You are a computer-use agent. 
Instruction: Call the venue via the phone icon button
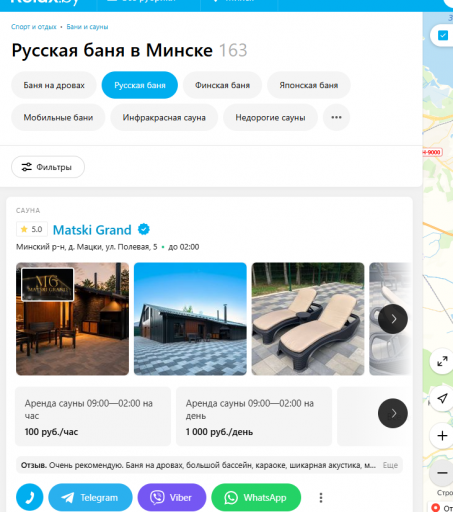click(30, 497)
